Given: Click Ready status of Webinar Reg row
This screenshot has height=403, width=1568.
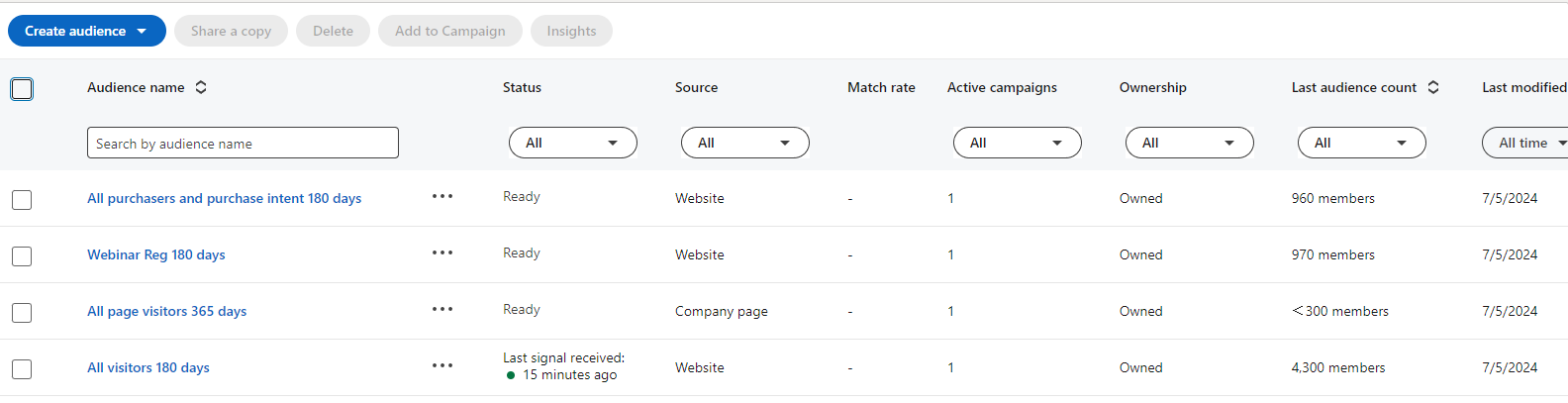Looking at the screenshot, I should point(522,253).
